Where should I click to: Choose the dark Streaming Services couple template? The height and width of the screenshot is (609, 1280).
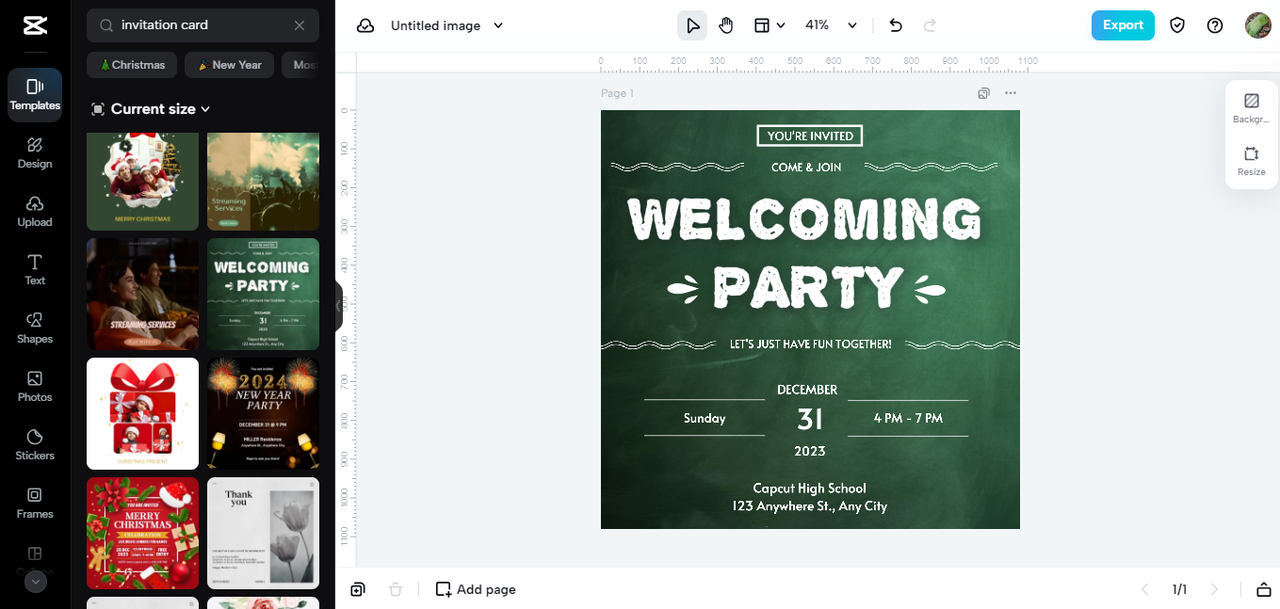[143, 294]
